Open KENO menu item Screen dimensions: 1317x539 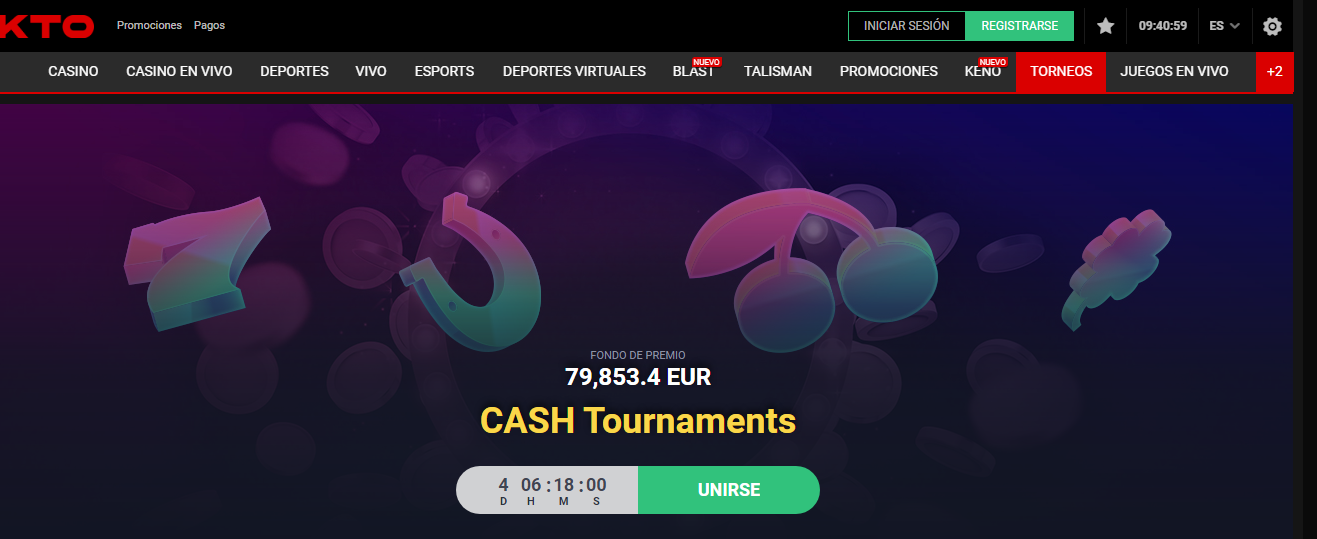tap(982, 72)
